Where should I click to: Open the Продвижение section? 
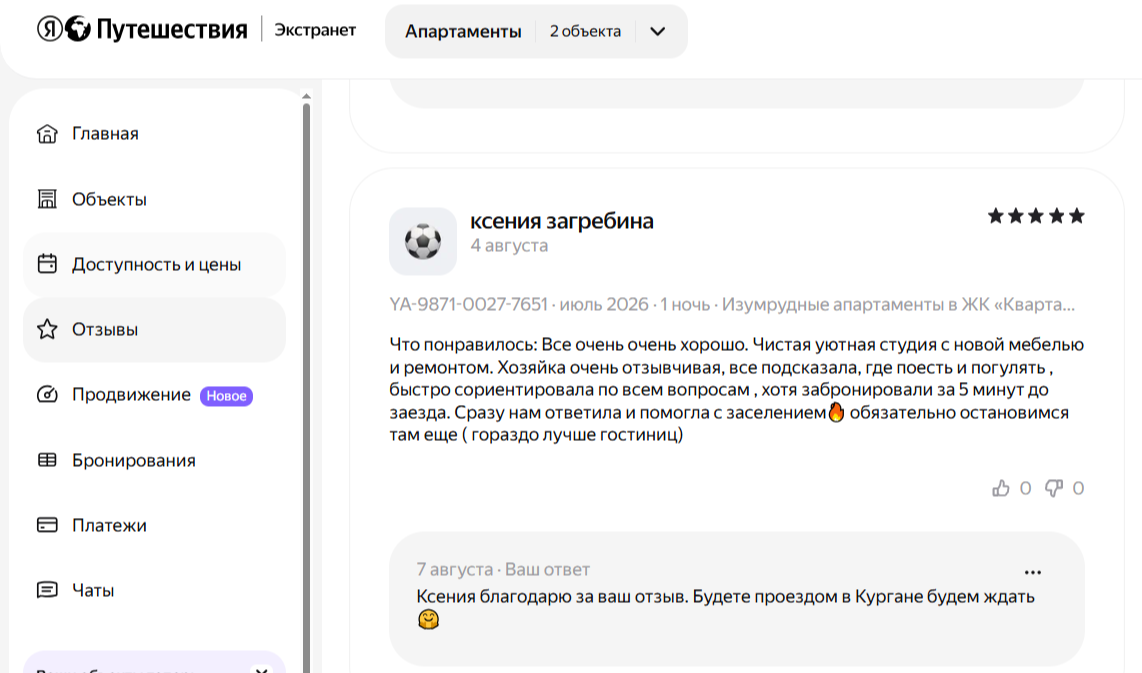[x=154, y=395]
